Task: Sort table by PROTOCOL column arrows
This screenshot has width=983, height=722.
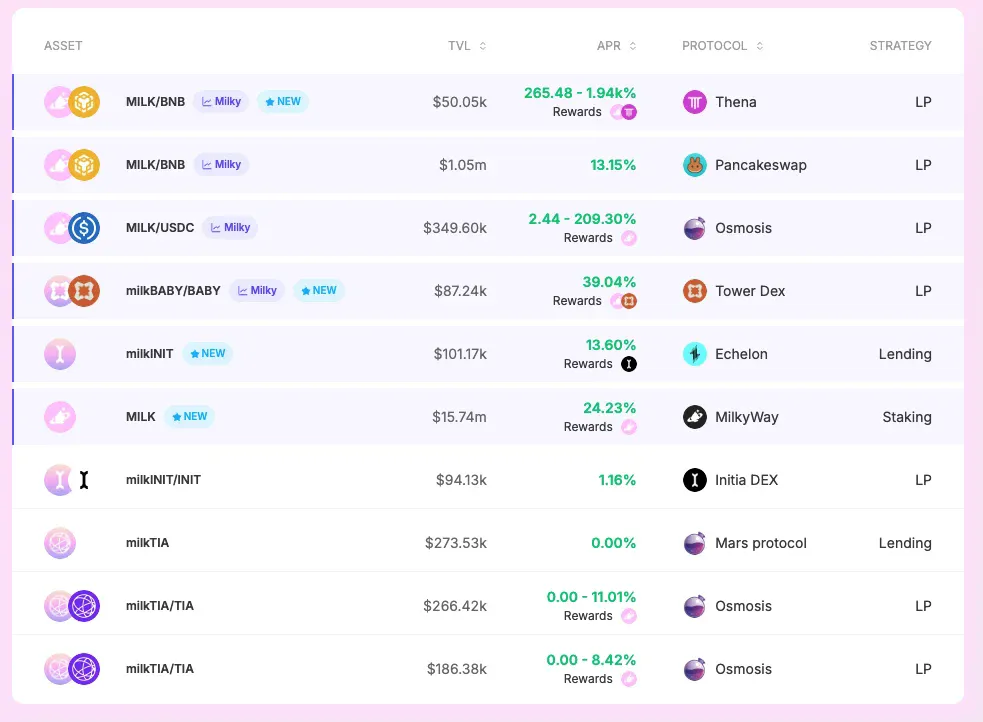Action: pyautogui.click(x=760, y=46)
